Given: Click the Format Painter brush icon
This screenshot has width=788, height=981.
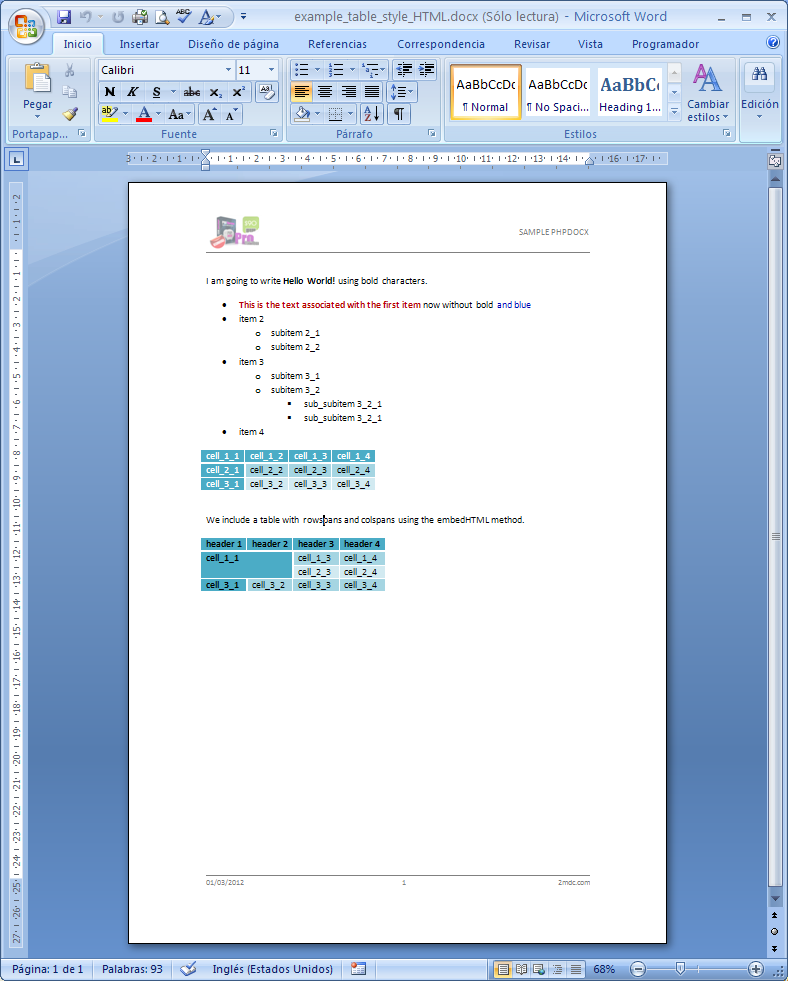Looking at the screenshot, I should click(70, 114).
